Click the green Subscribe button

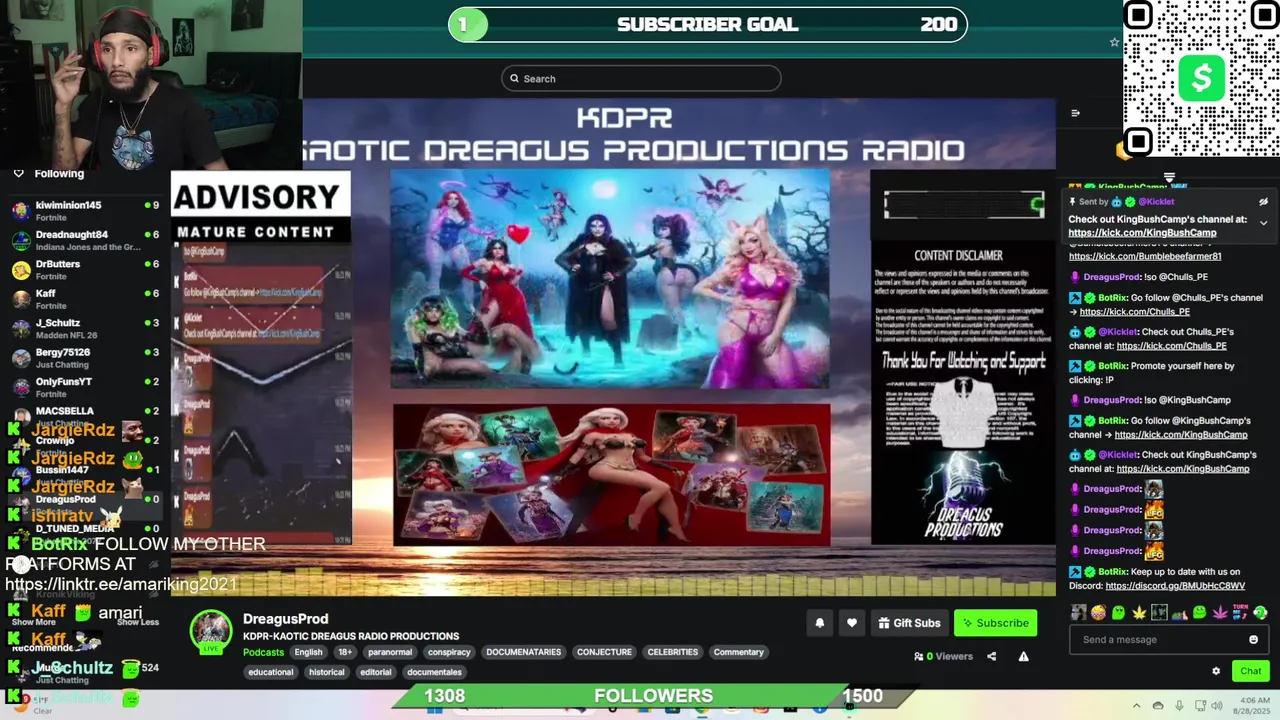click(x=995, y=623)
